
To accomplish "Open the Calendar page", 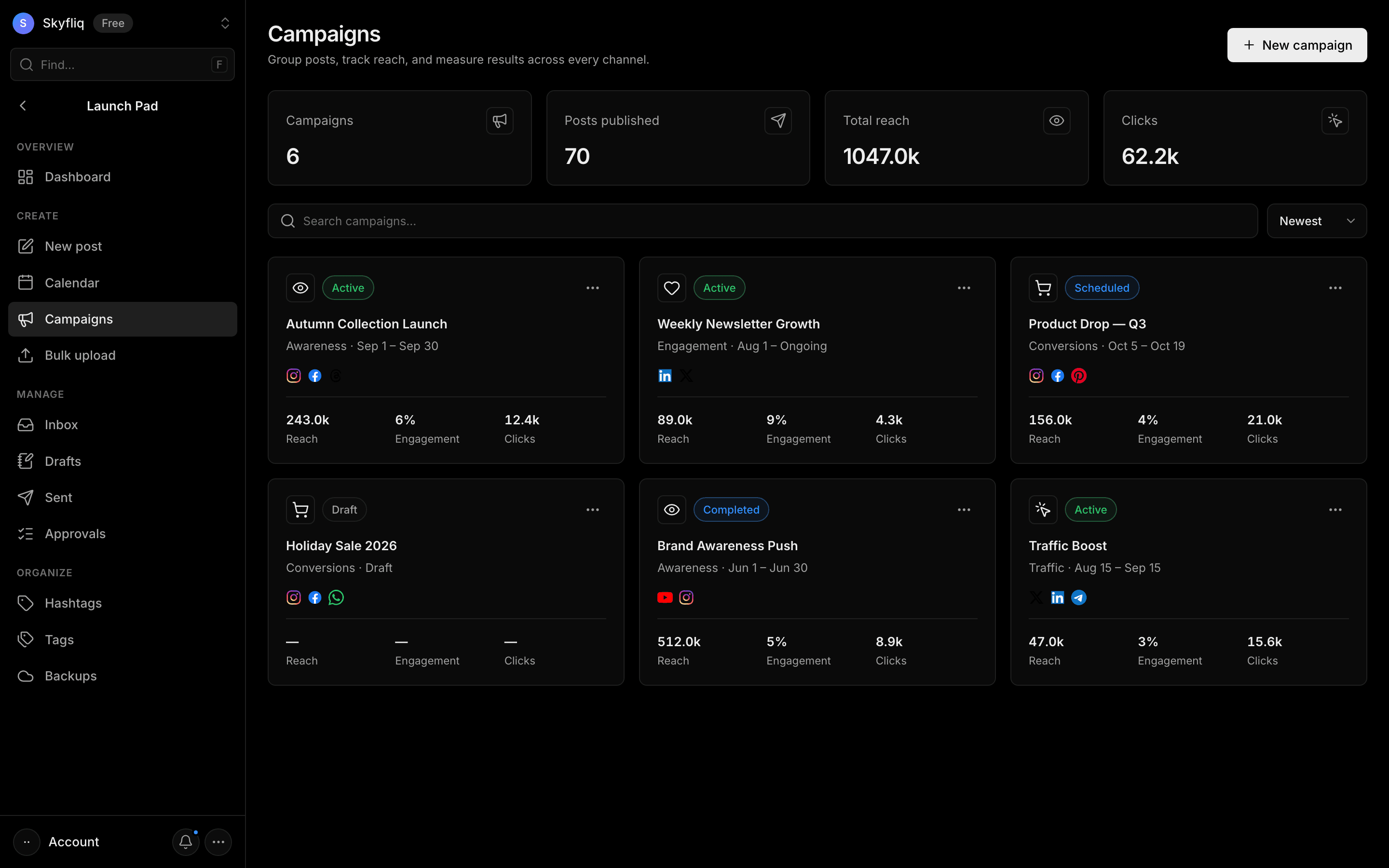I will click(122, 283).
